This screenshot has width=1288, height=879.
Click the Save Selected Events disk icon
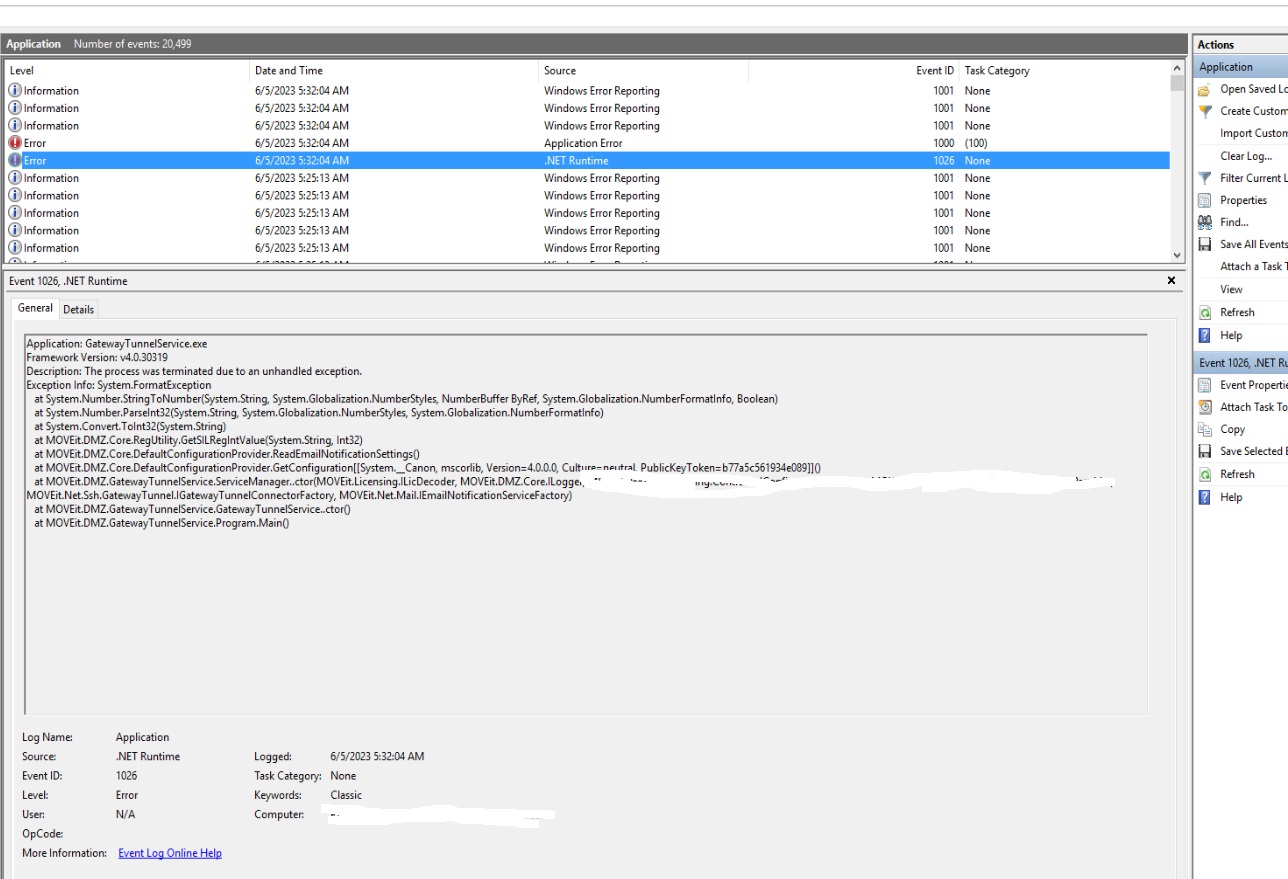(1205, 451)
